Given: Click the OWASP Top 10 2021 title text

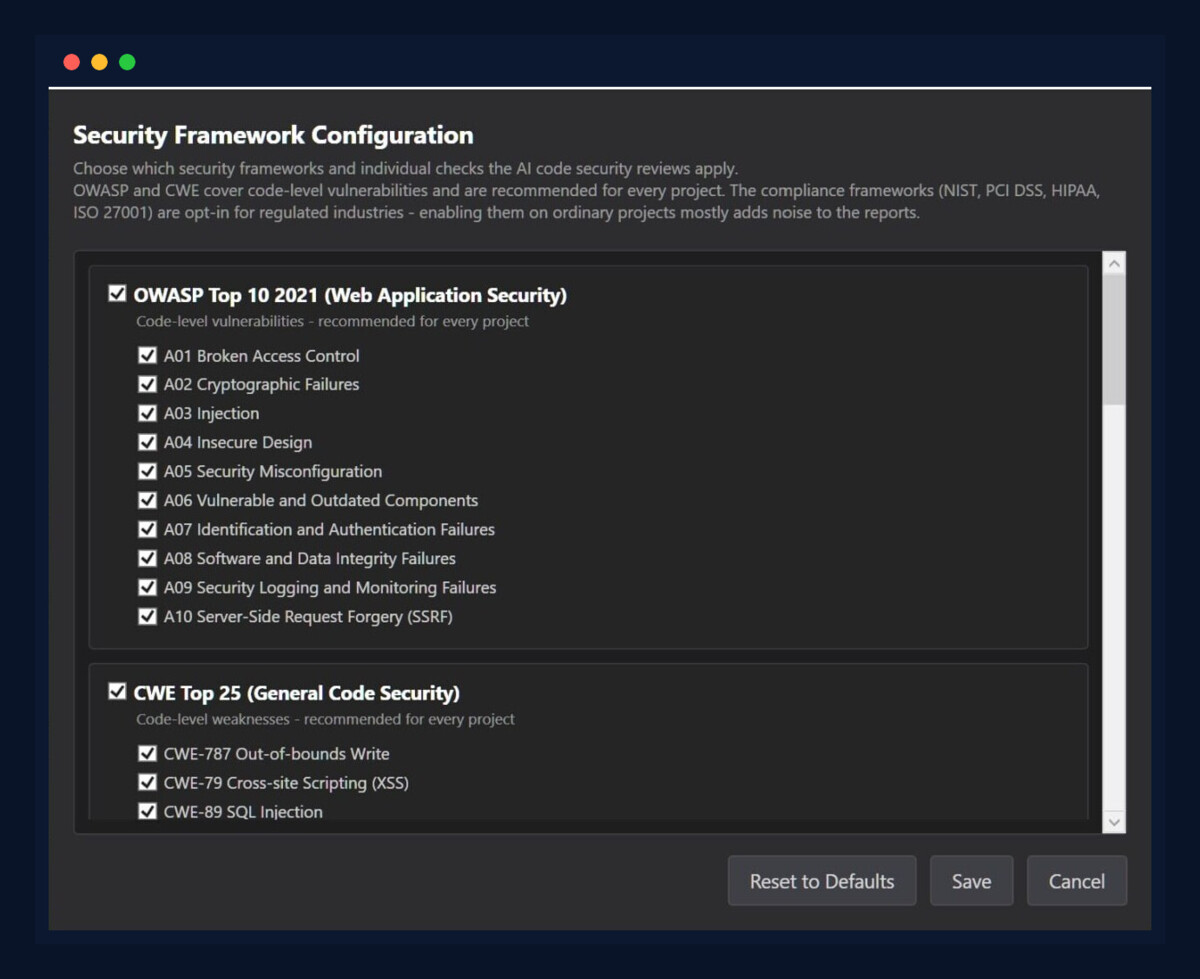Looking at the screenshot, I should pos(350,295).
